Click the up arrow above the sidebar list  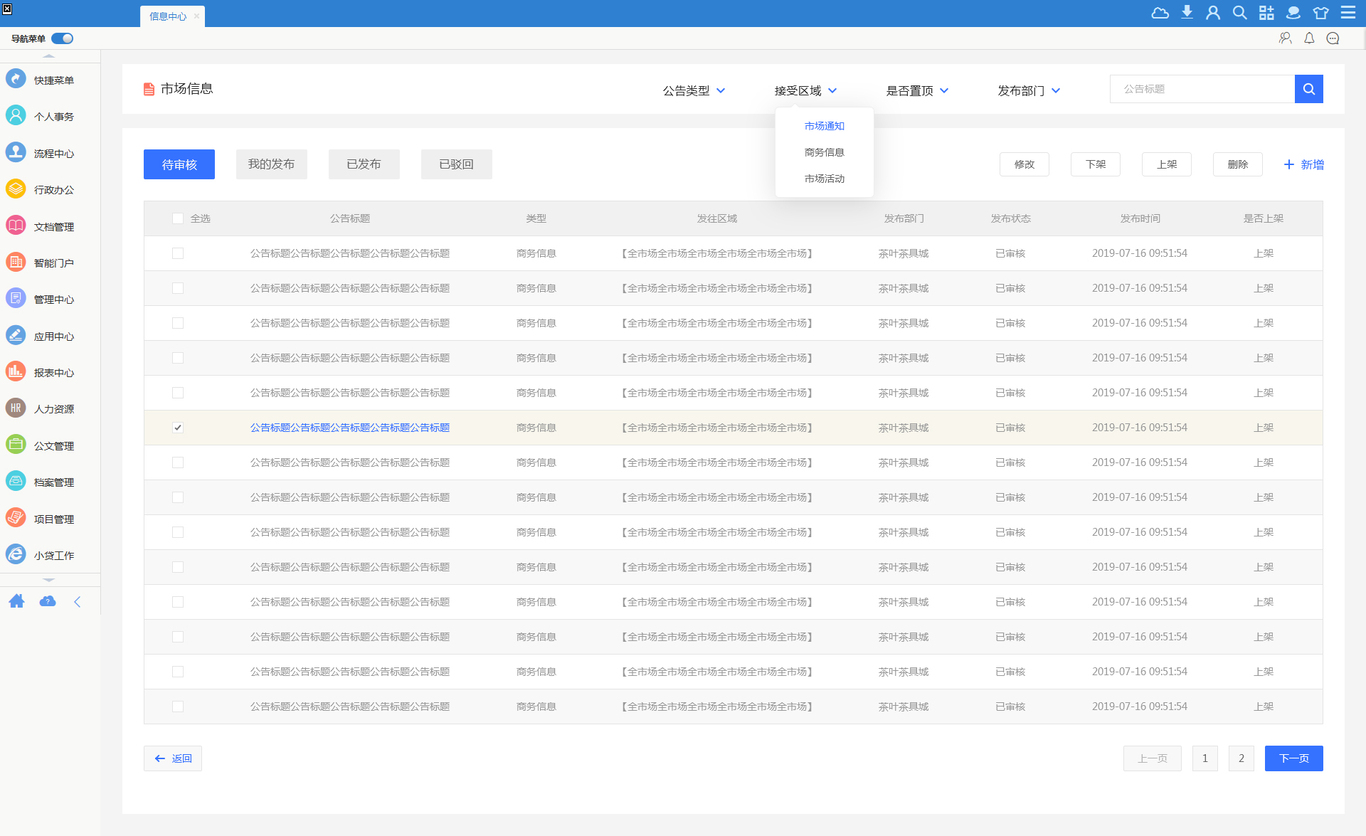pos(49,56)
